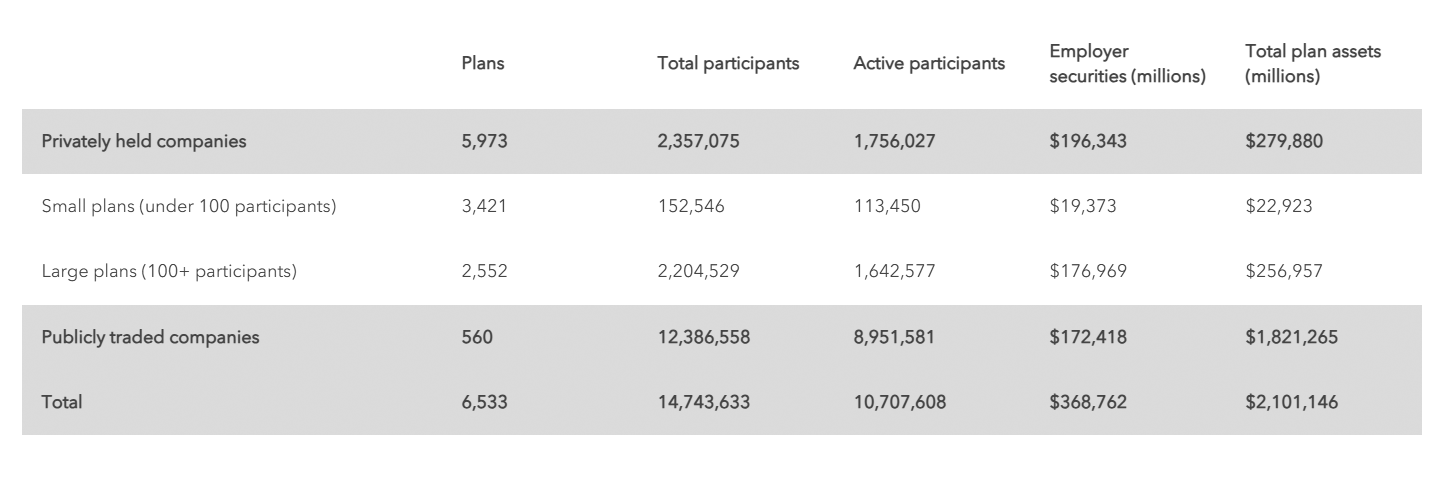Click the $172,418 employer securities cell

(x=1088, y=337)
